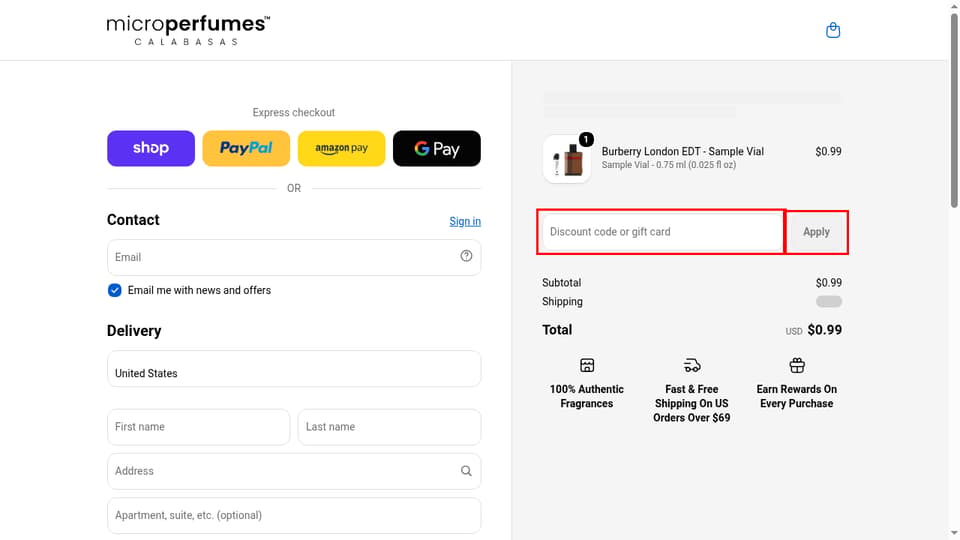Click the microperfumes Calabasas logo
Screen dimensions: 960x540
pos(188,30)
